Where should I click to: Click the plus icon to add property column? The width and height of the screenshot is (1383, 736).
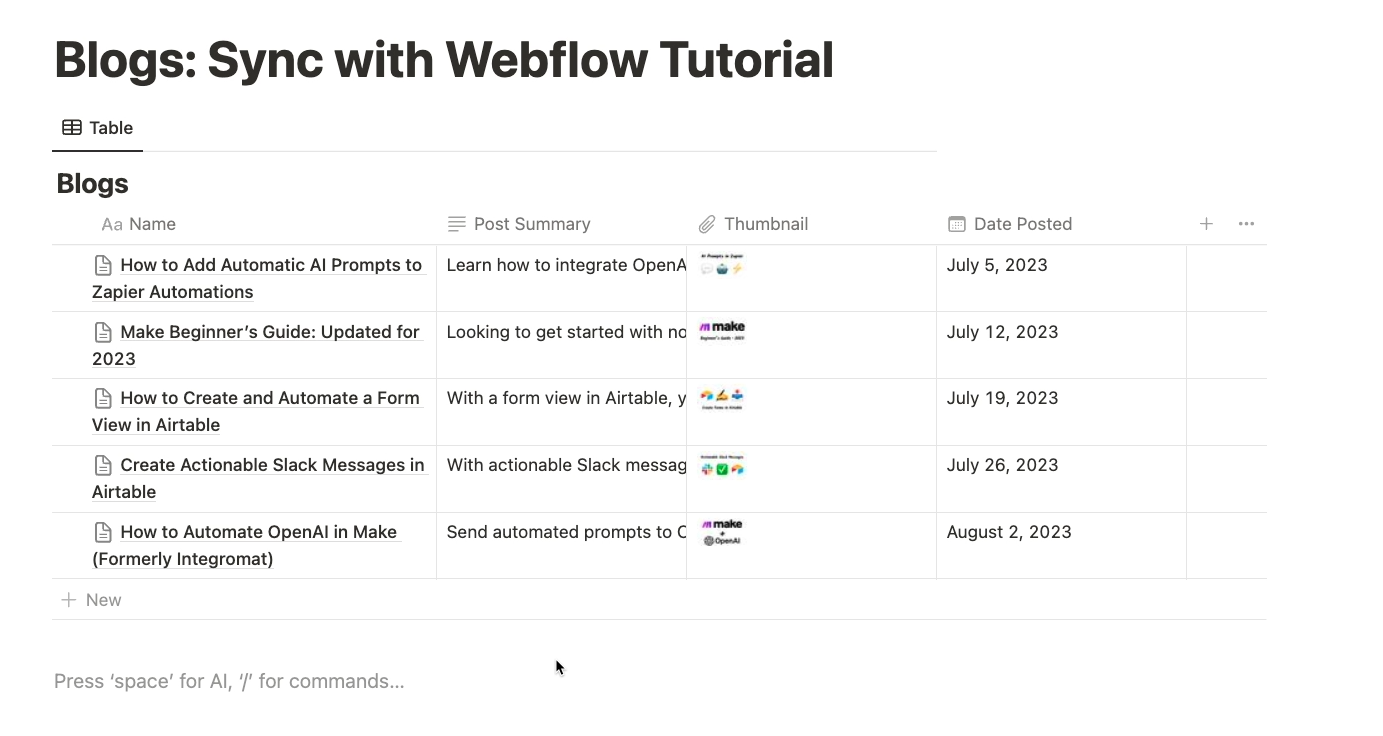[1206, 224]
